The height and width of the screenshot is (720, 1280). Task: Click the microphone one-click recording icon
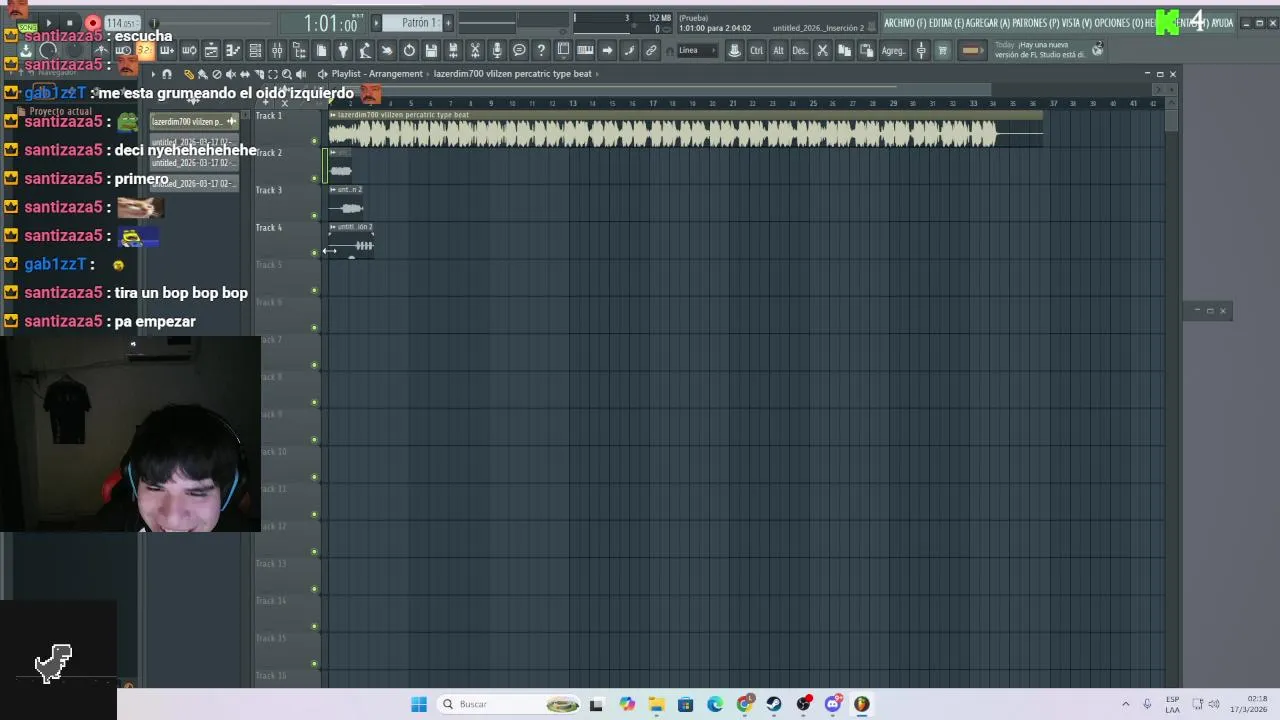point(497,50)
